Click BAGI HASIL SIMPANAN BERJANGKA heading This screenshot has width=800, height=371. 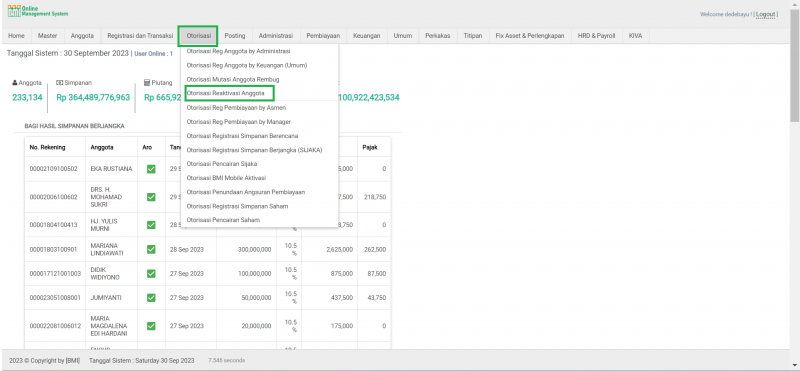click(74, 126)
